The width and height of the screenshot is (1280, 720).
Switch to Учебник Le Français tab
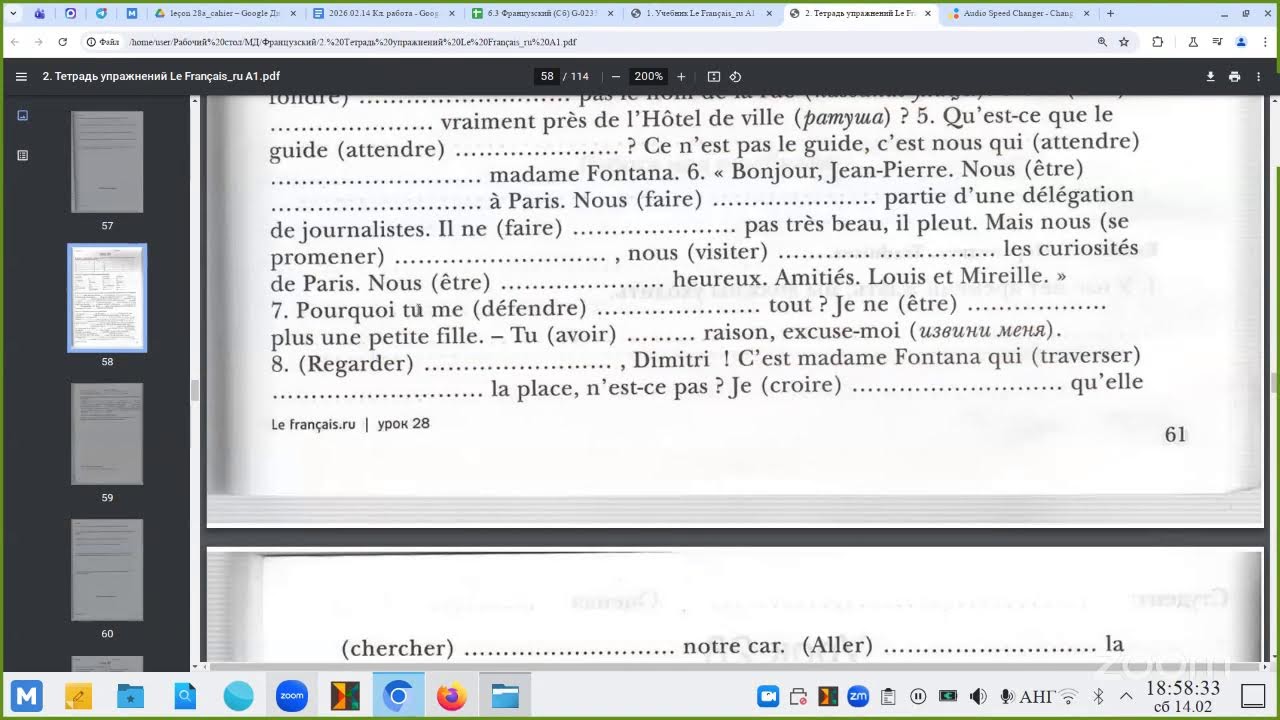pos(700,14)
